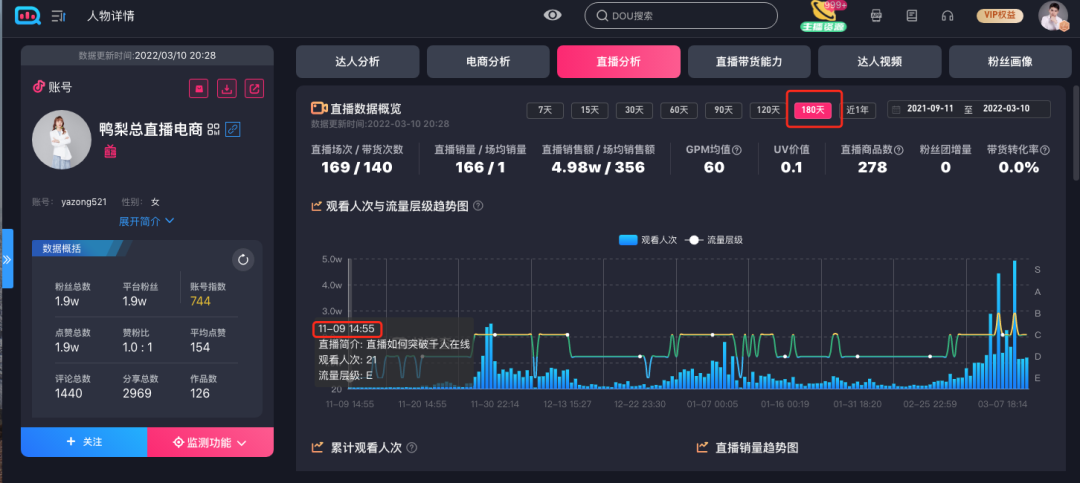Click the blue app logo icon
The image size is (1080, 483).
(28, 14)
